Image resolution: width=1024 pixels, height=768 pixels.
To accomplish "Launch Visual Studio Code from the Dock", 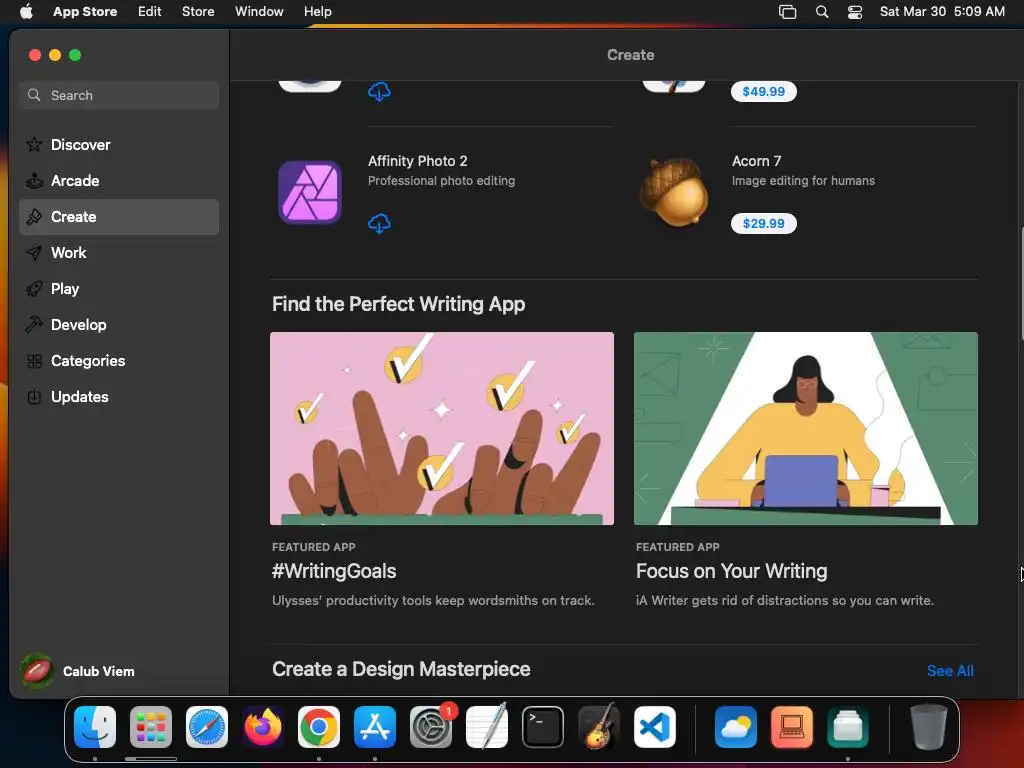I will (x=654, y=727).
